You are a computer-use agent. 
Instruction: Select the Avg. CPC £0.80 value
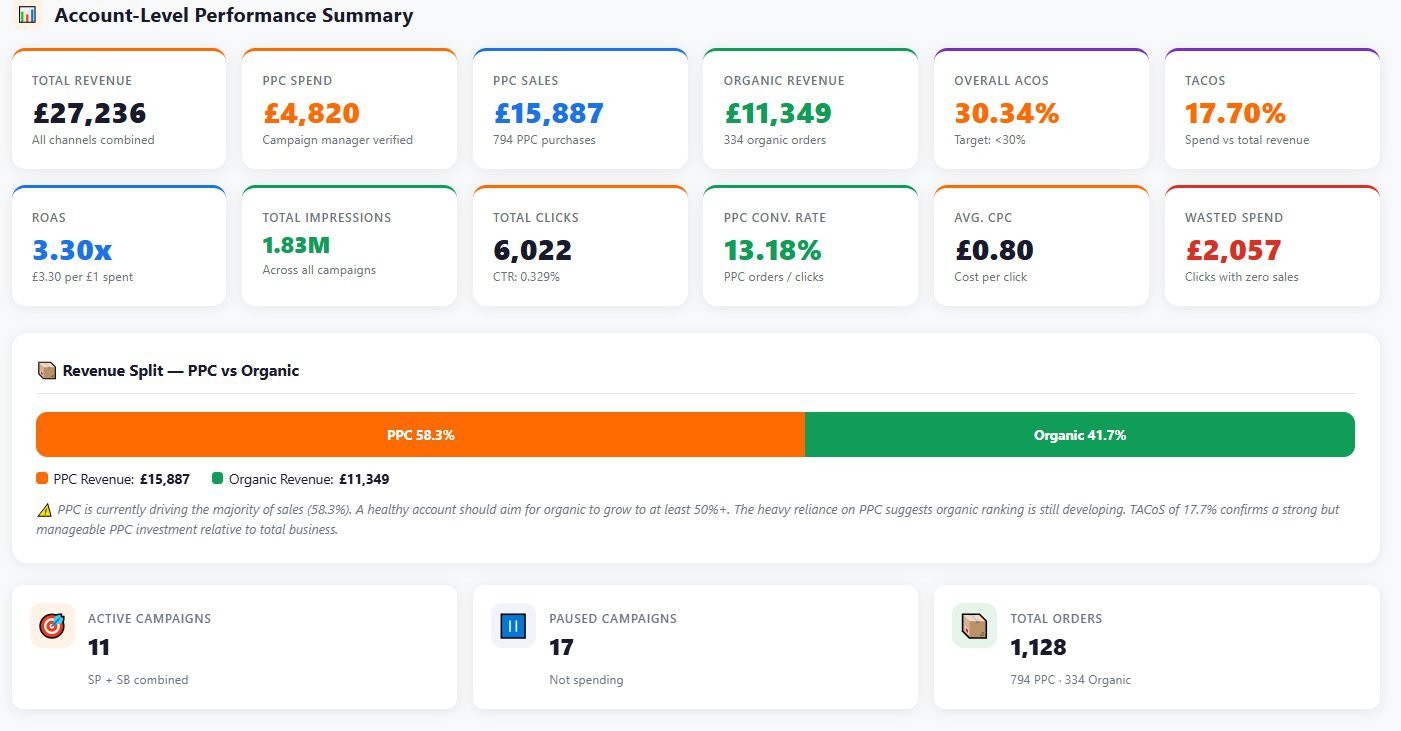(994, 250)
